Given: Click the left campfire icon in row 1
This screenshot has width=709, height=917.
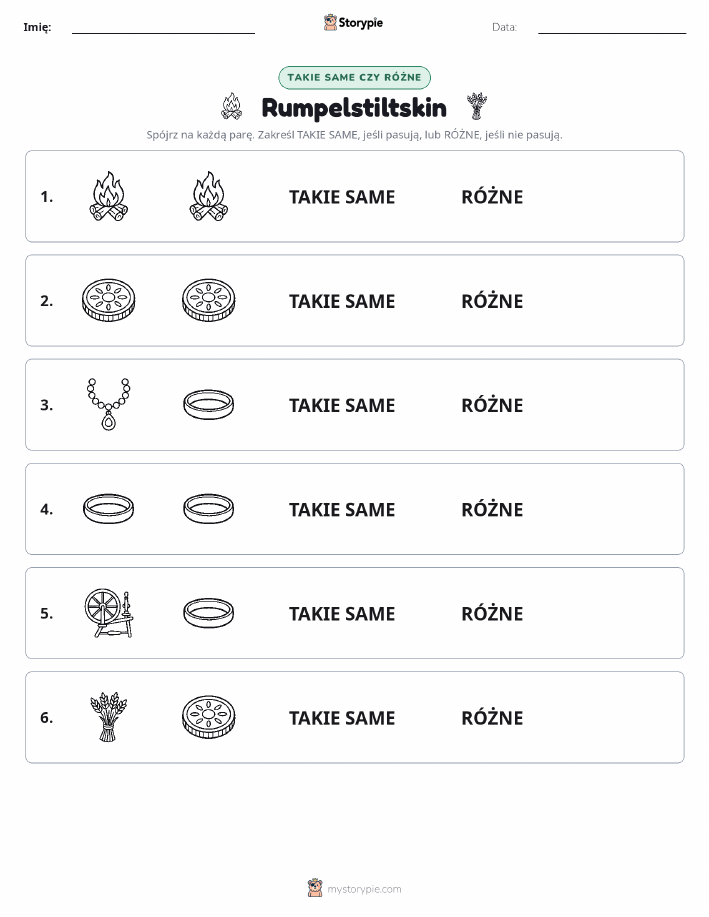Looking at the screenshot, I should pyautogui.click(x=109, y=196).
